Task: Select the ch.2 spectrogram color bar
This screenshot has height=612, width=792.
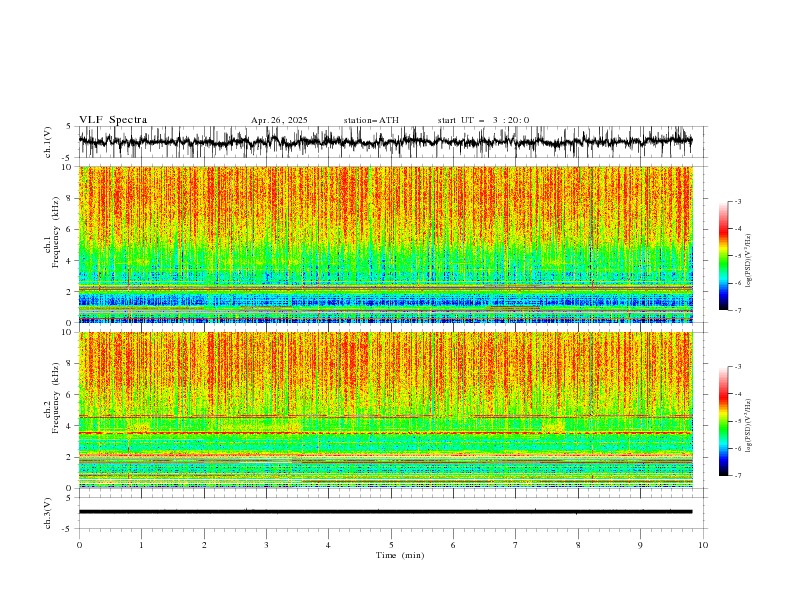Action: point(724,421)
